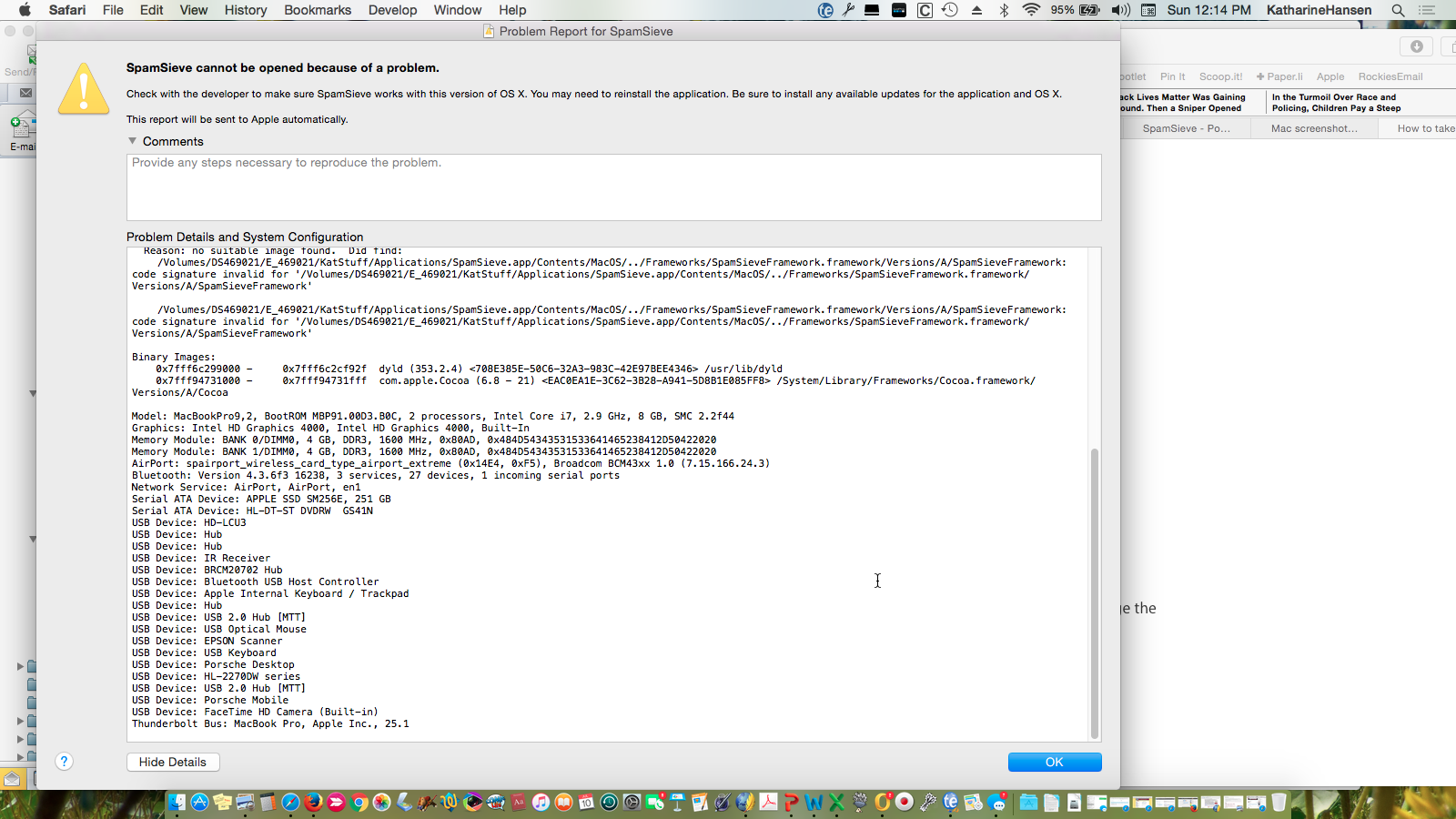This screenshot has width=1456, height=819.
Task: Open Google Chrome from the Dock
Action: (x=359, y=802)
